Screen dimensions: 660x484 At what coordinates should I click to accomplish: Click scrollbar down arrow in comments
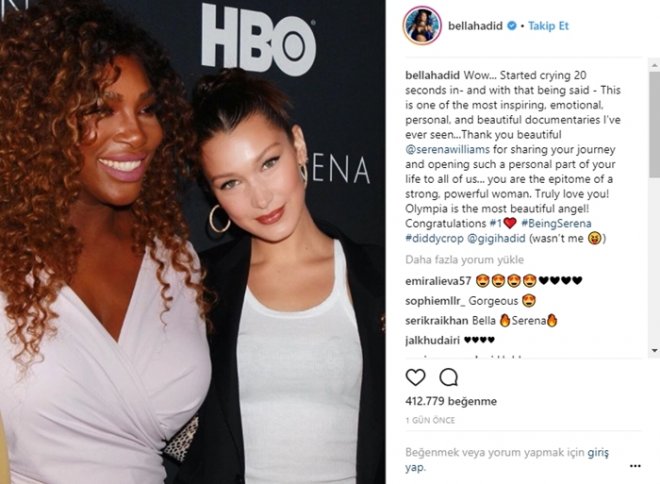point(655,350)
